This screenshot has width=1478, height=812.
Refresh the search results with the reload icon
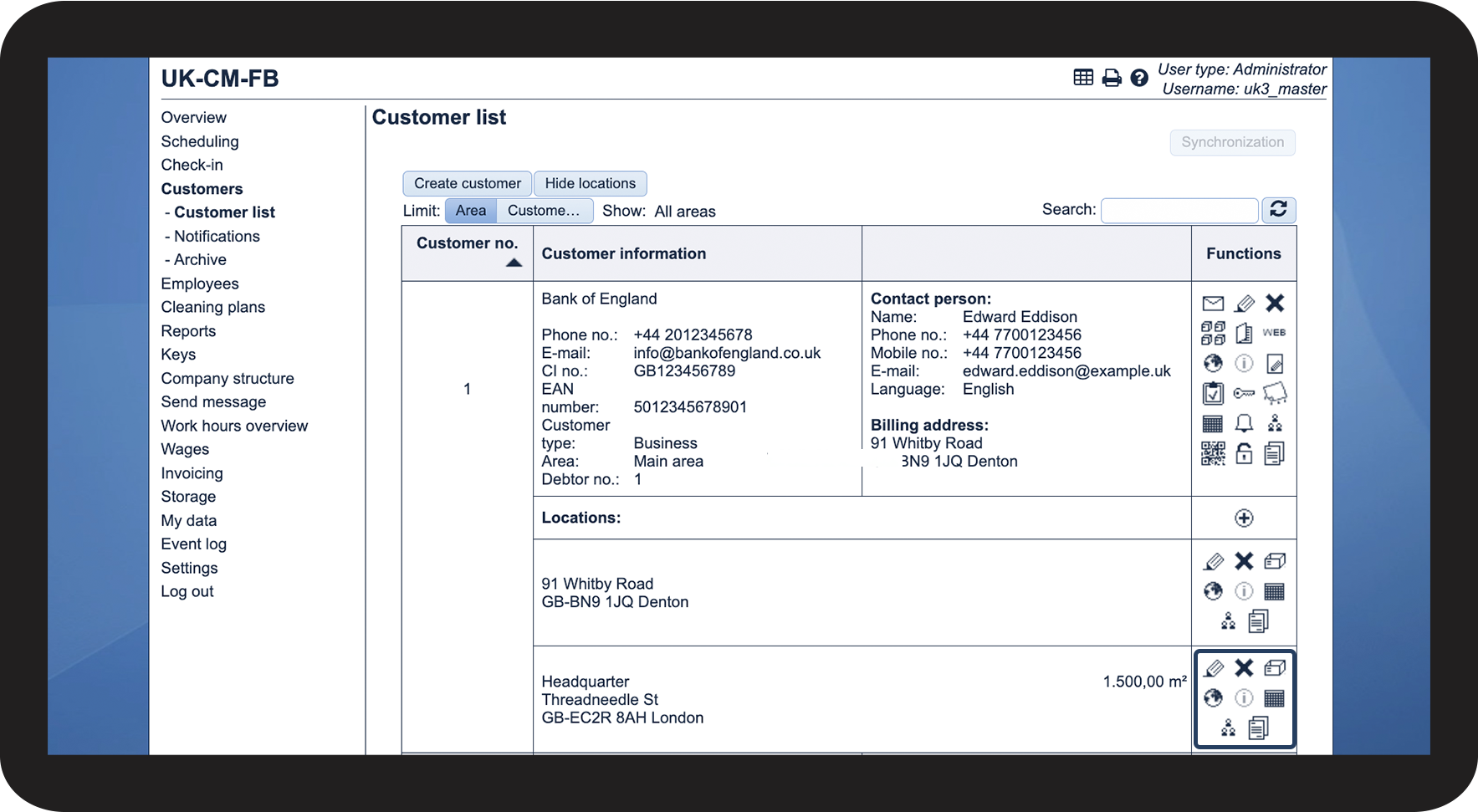point(1278,209)
